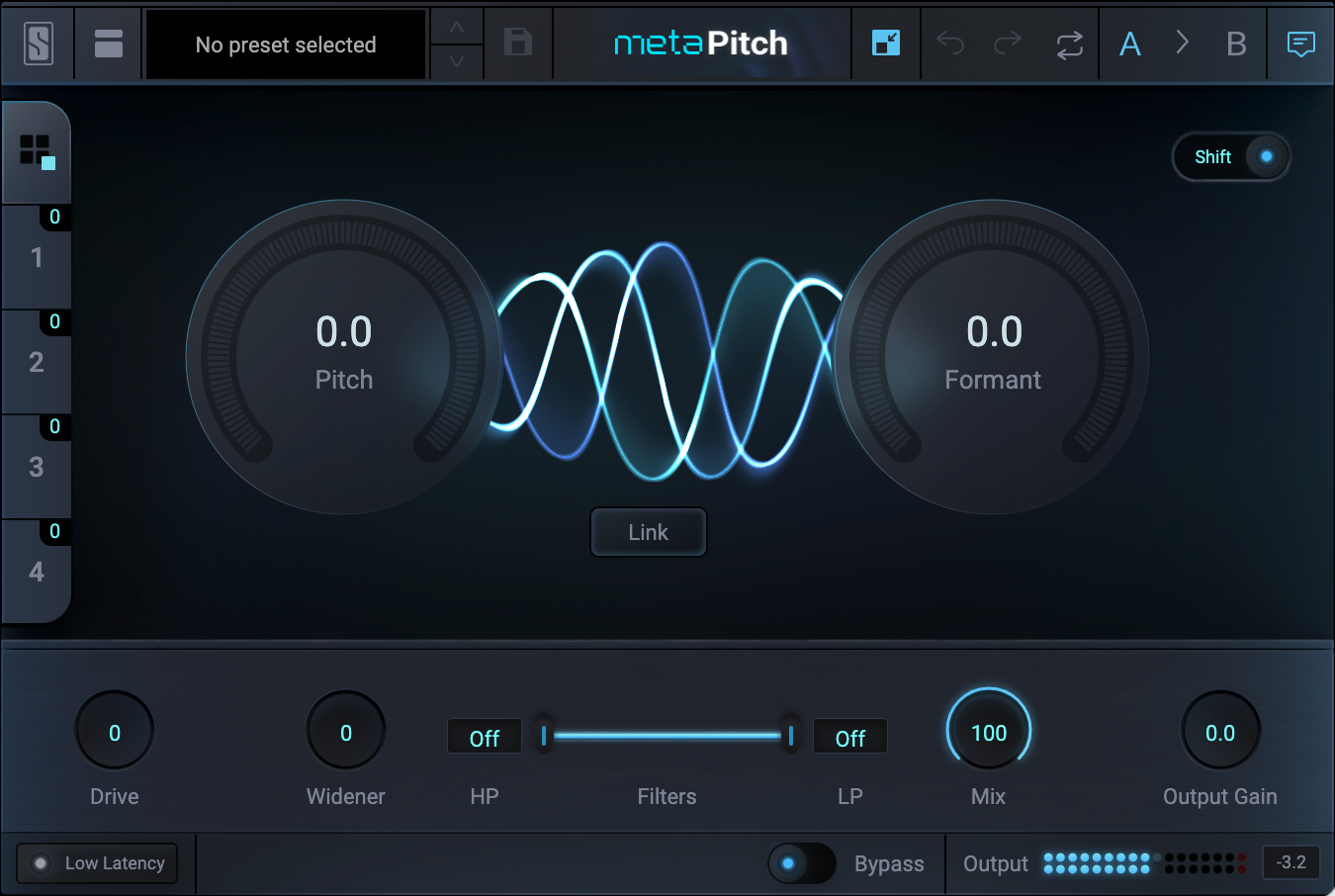Click the 0 value above voice 4
The height and width of the screenshot is (896, 1335).
(x=54, y=531)
